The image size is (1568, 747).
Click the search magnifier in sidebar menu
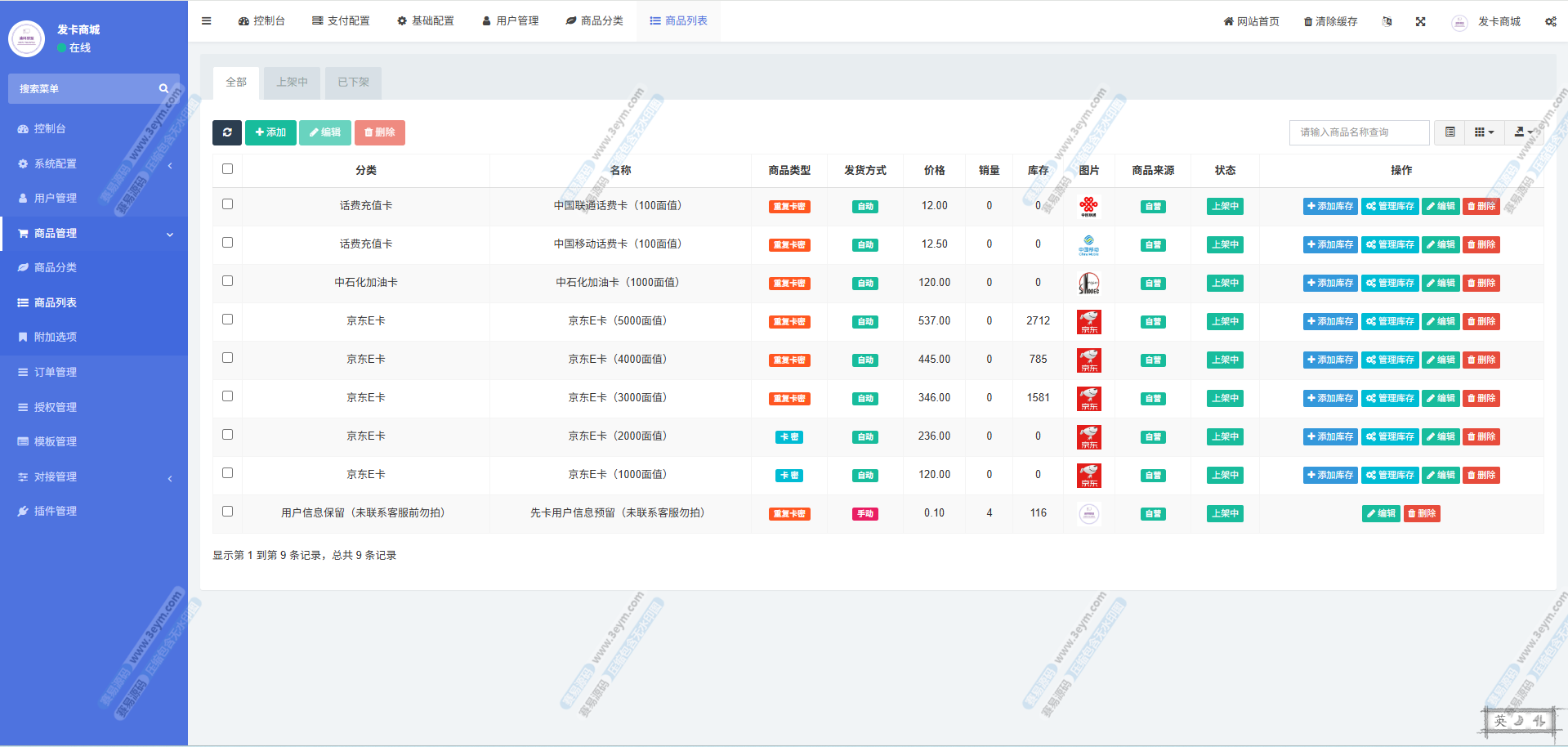click(163, 88)
